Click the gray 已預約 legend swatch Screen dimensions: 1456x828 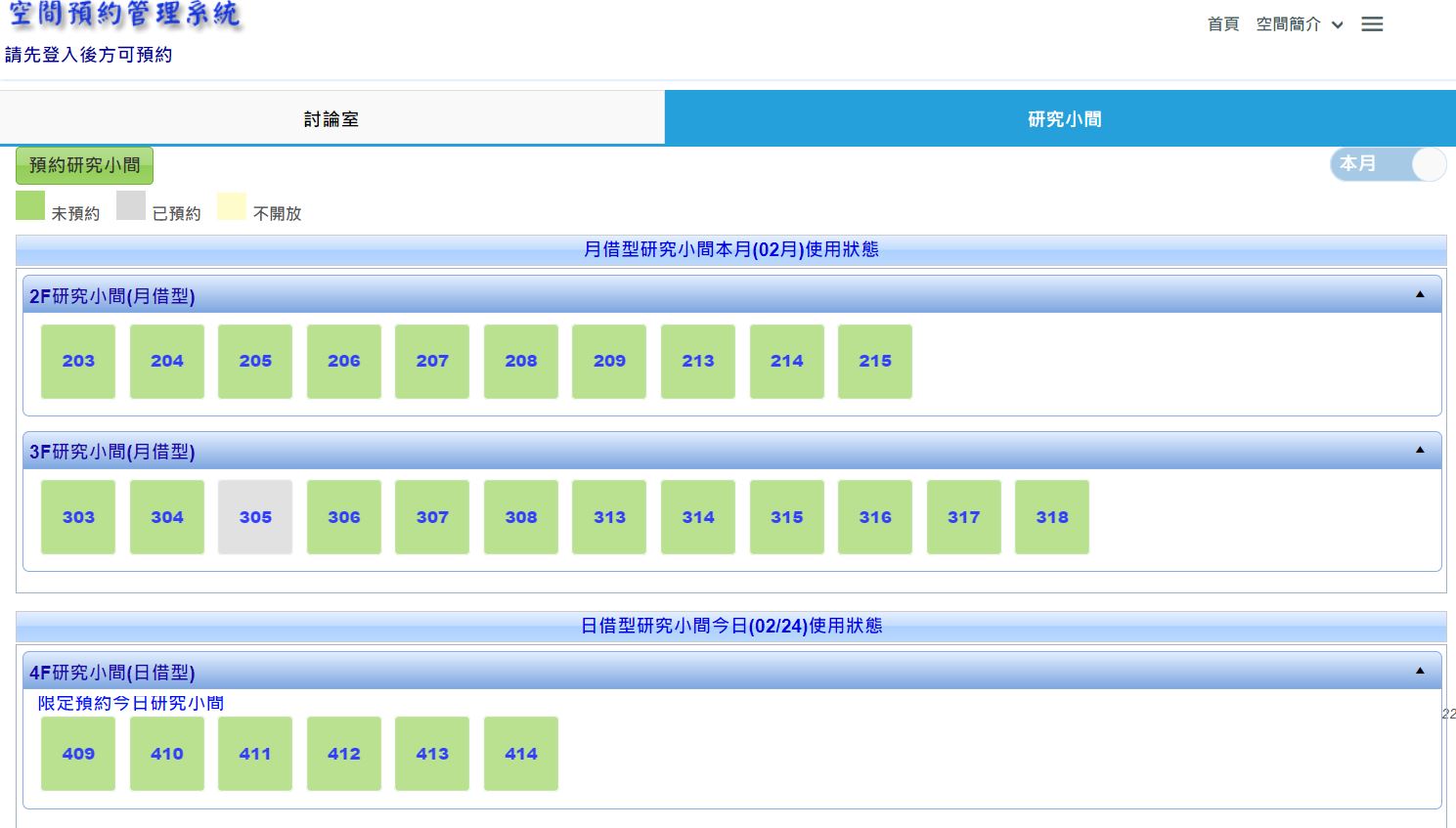[131, 206]
